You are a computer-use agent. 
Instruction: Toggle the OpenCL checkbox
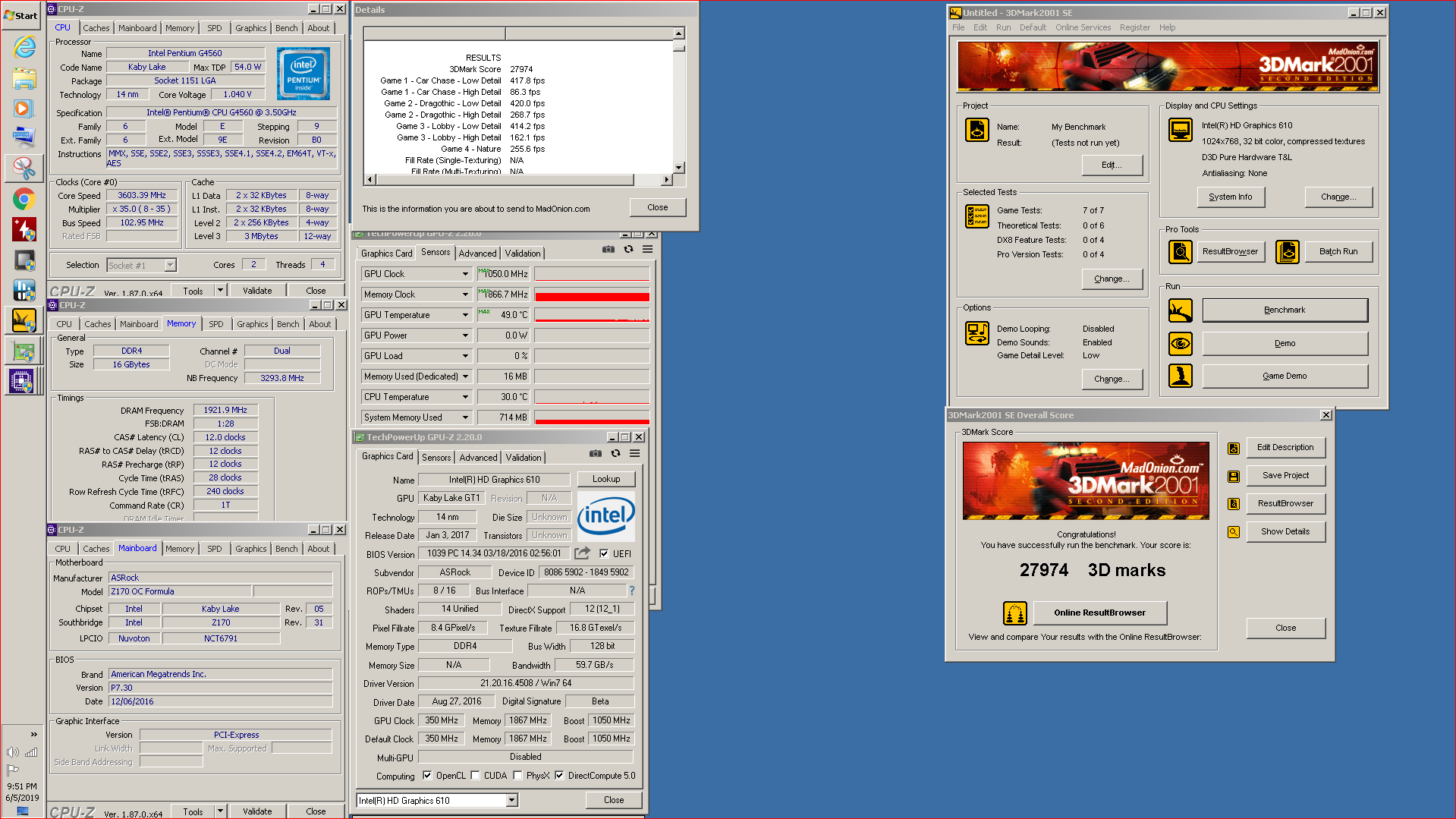(427, 775)
